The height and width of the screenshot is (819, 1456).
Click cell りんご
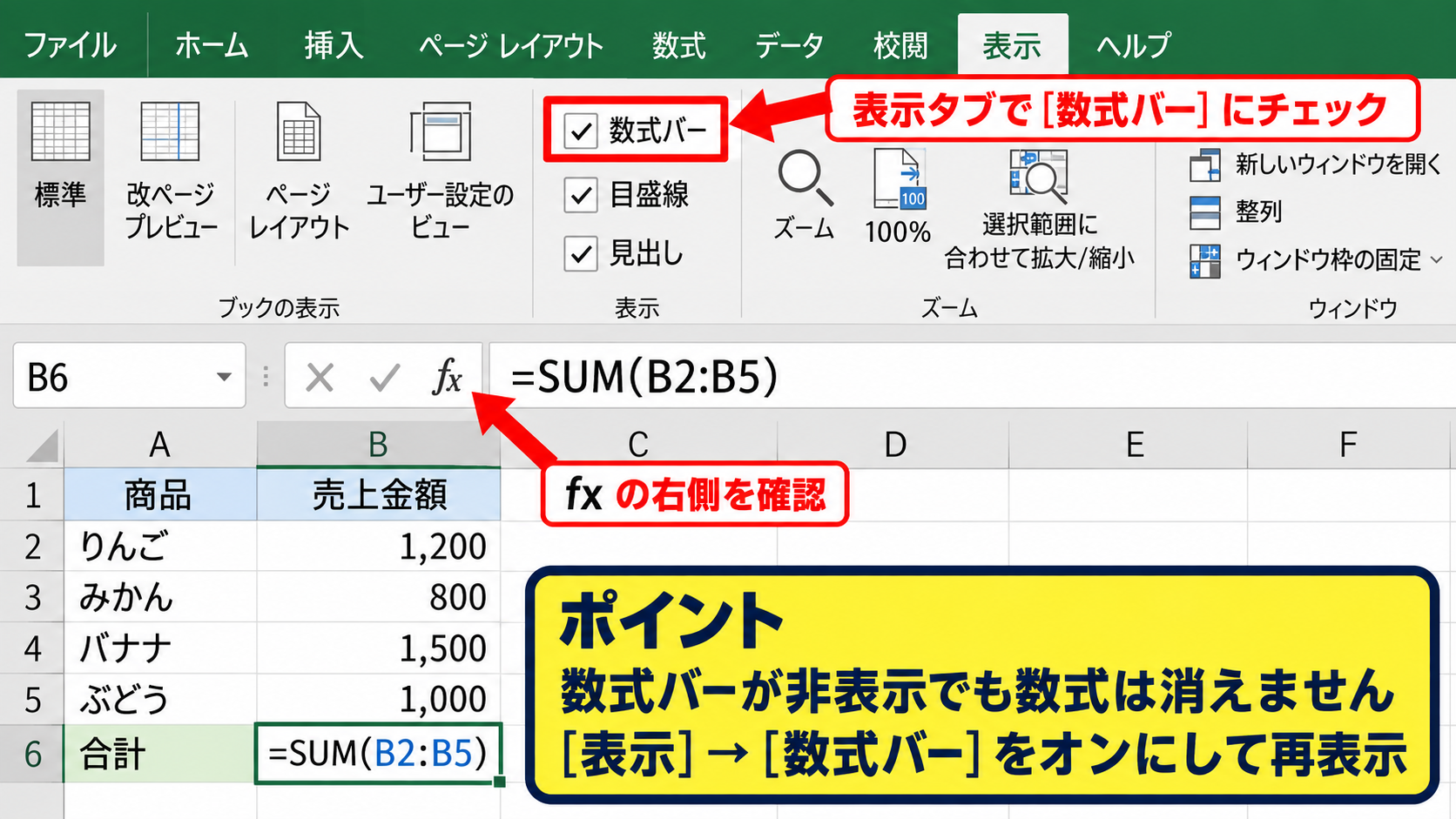pyautogui.click(x=160, y=547)
